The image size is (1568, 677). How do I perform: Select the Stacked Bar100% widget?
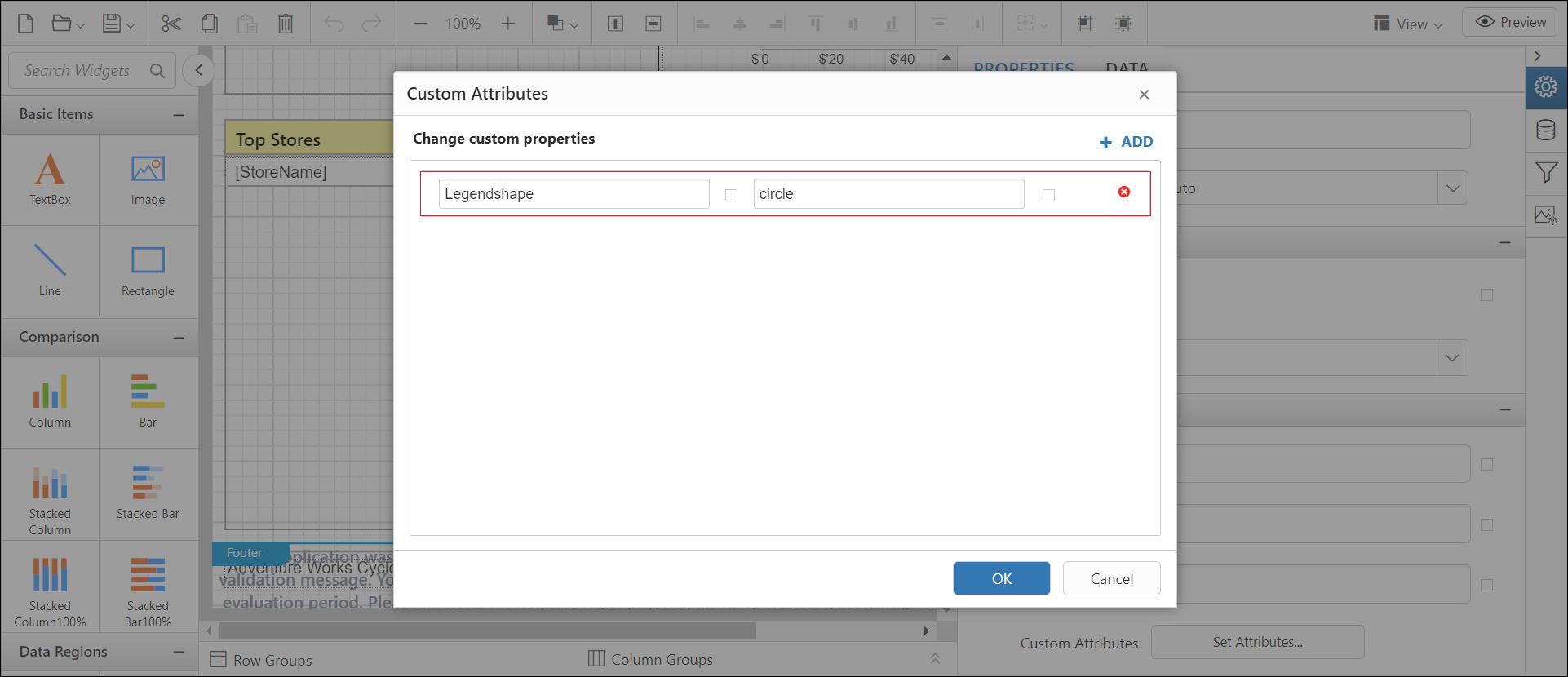[148, 587]
